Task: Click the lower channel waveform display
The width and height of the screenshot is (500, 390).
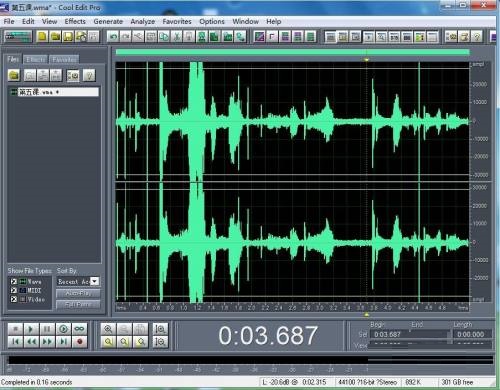Action: 292,242
